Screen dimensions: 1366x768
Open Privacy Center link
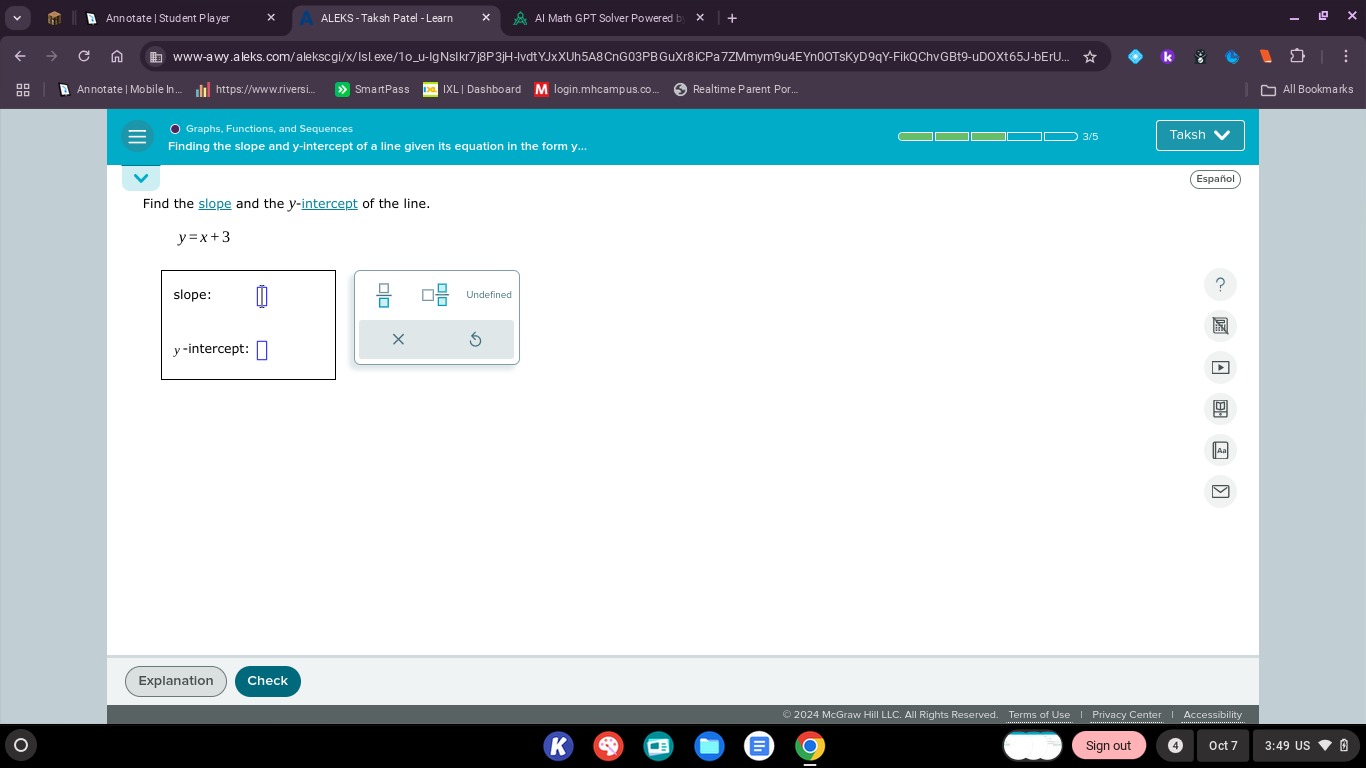pos(1127,715)
